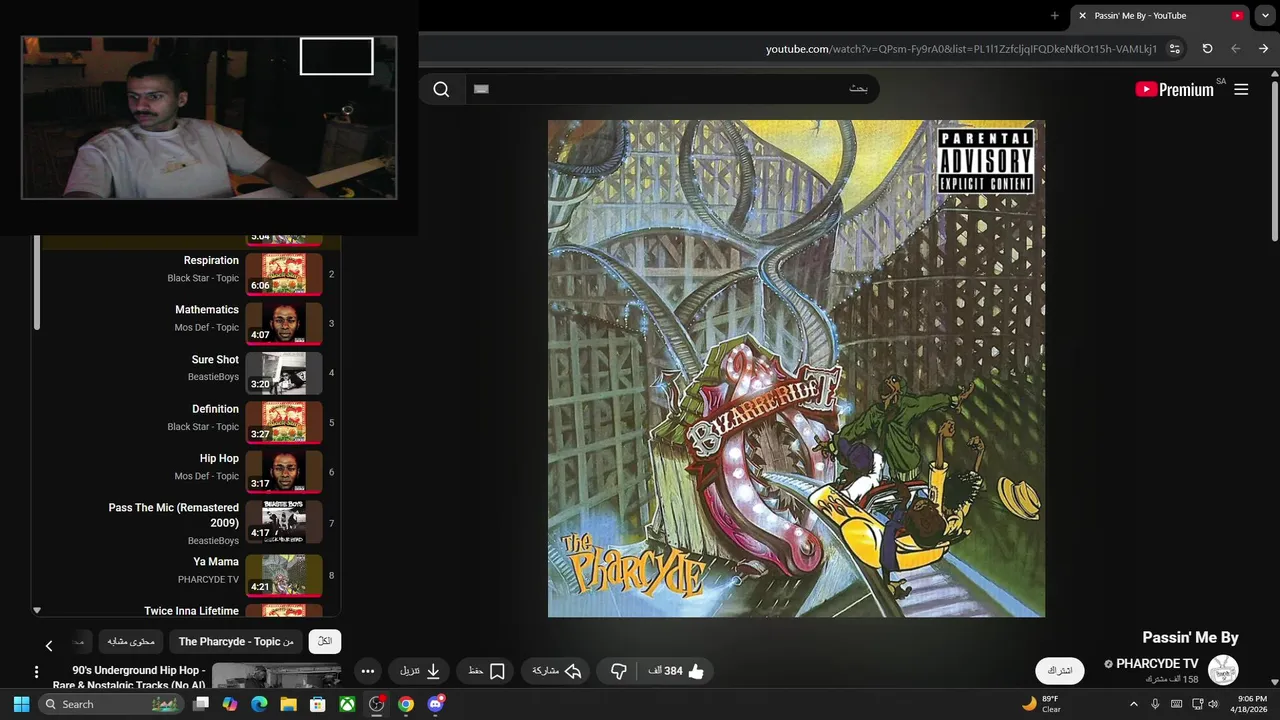
Task: Click the Windows taskbar Search box
Action: tap(110, 704)
